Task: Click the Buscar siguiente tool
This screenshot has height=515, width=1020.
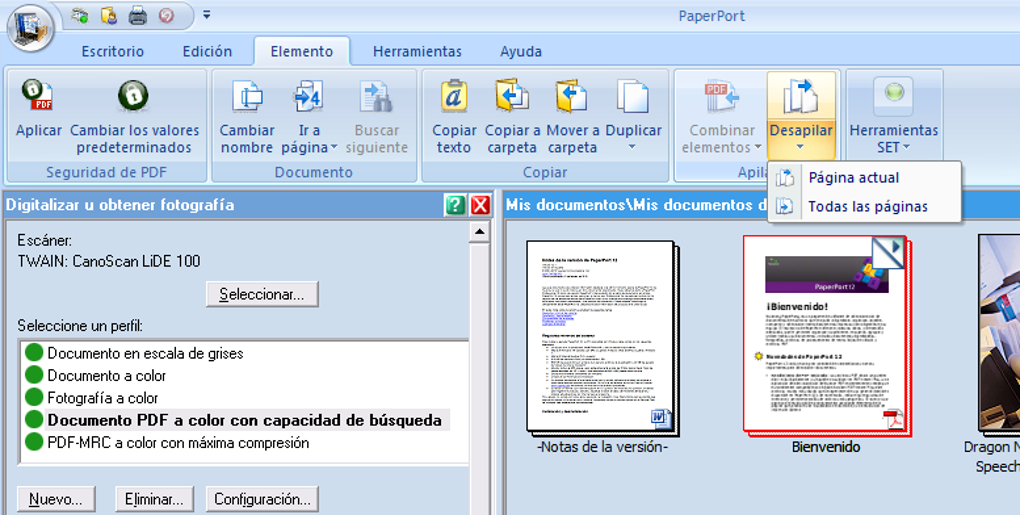Action: tap(377, 116)
